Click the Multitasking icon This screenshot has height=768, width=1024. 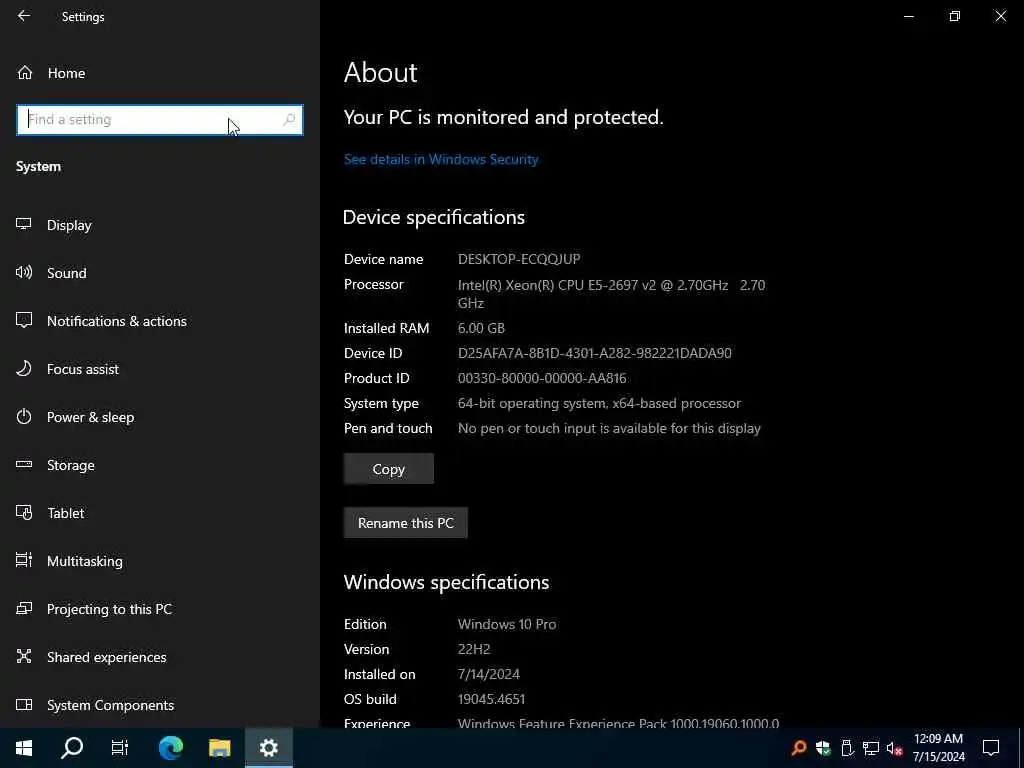24,560
